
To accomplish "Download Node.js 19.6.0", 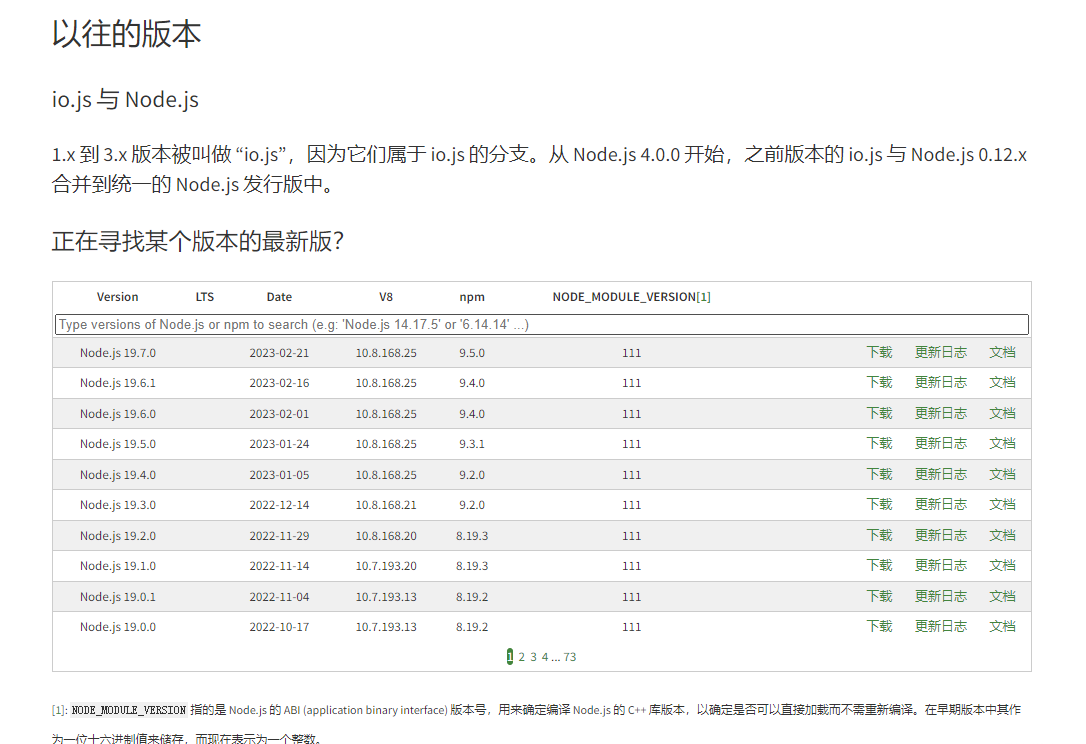I will click(880, 413).
